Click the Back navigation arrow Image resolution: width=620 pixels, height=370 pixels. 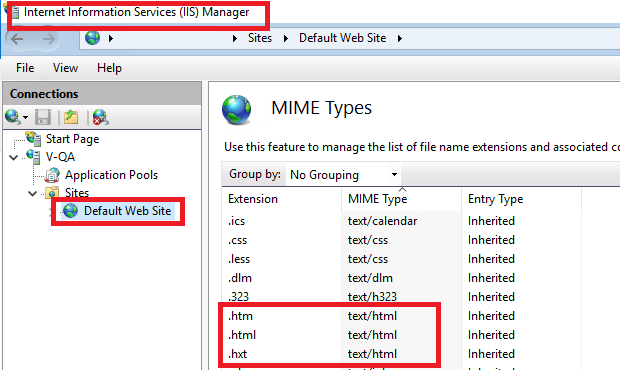[17, 39]
